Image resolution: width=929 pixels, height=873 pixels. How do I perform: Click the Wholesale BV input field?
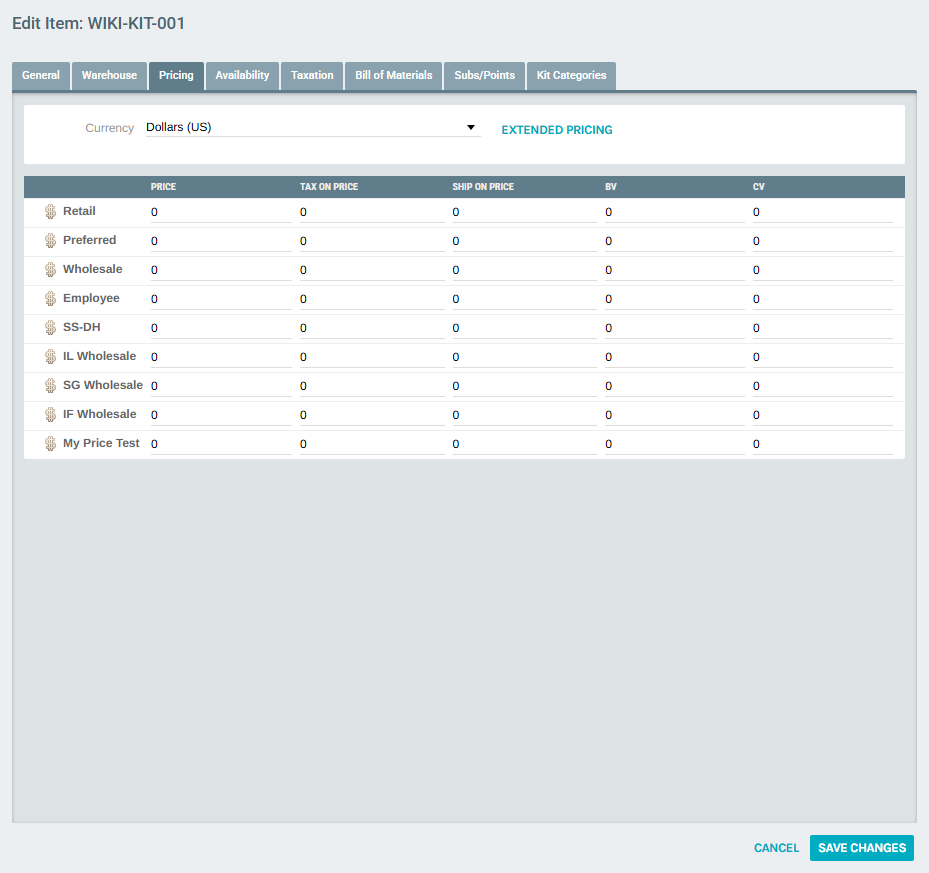click(674, 270)
